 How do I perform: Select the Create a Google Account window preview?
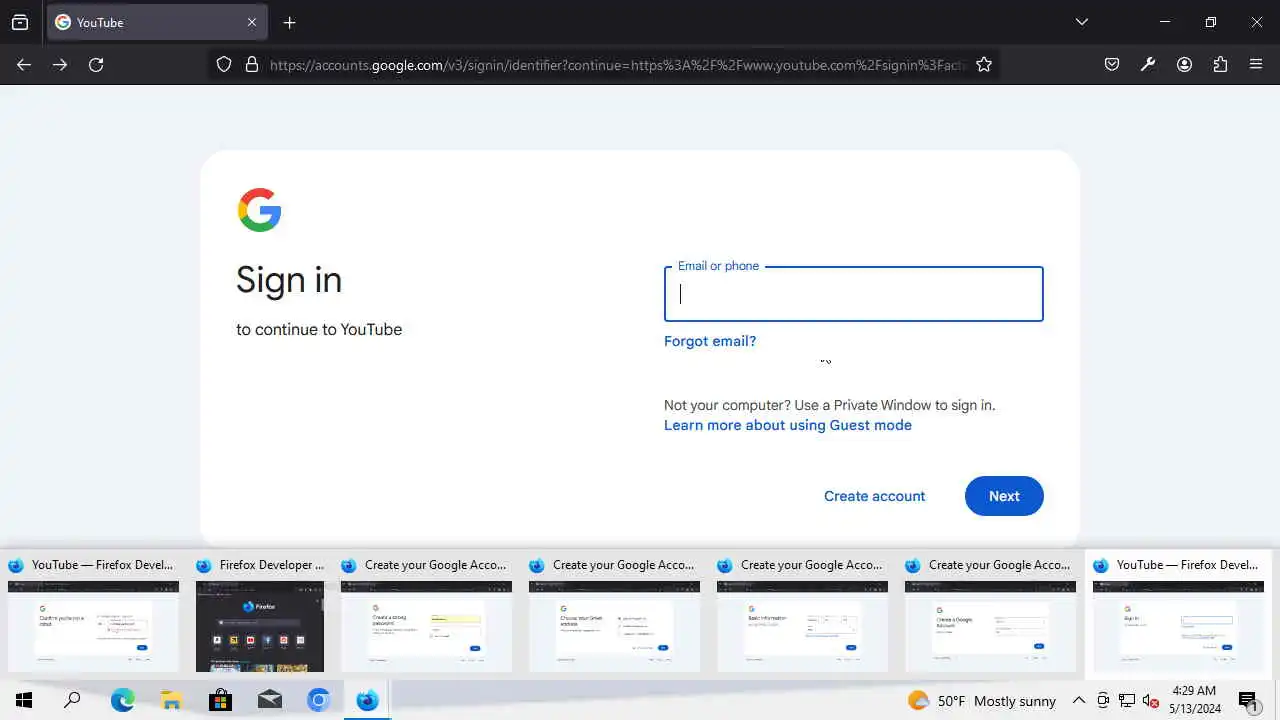click(x=990, y=615)
